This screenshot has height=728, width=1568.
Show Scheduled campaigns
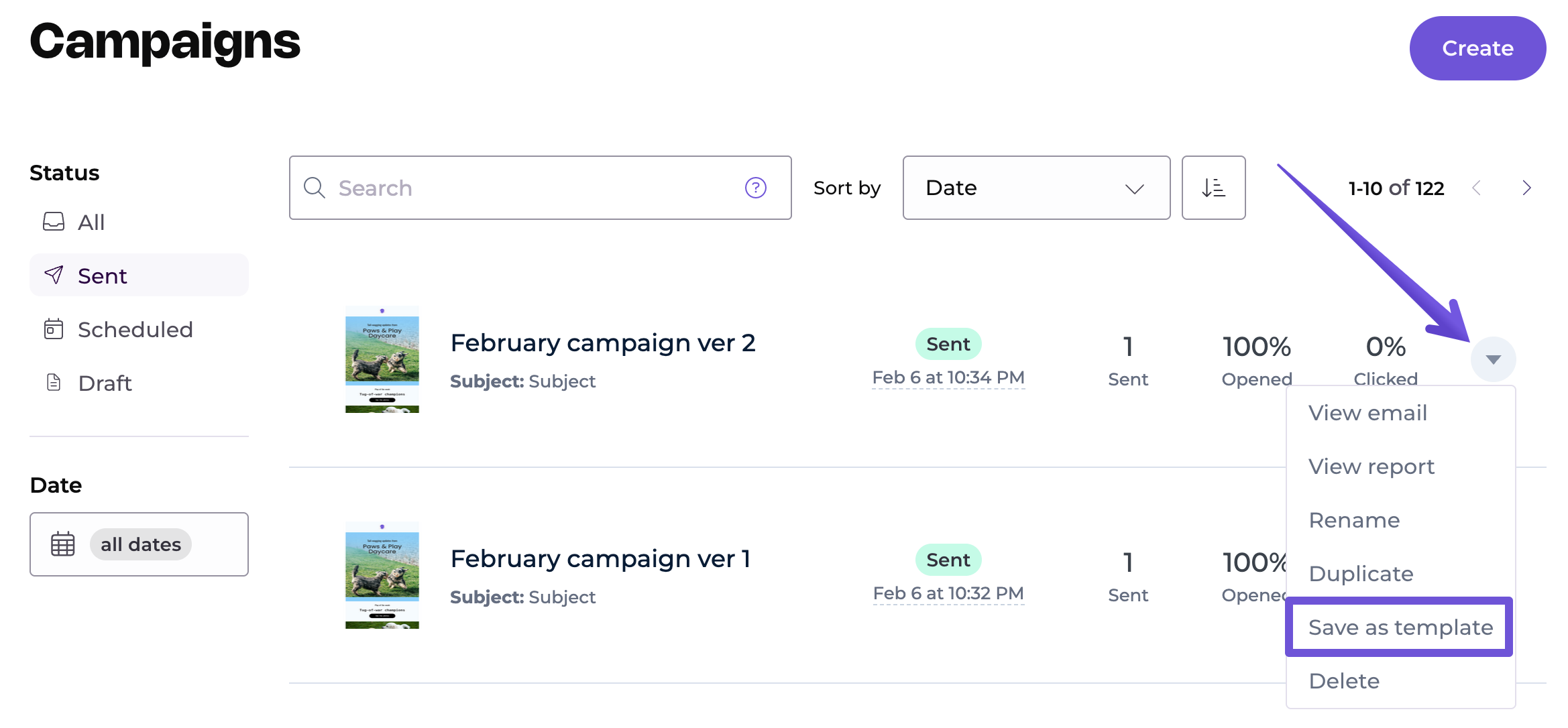pos(134,329)
